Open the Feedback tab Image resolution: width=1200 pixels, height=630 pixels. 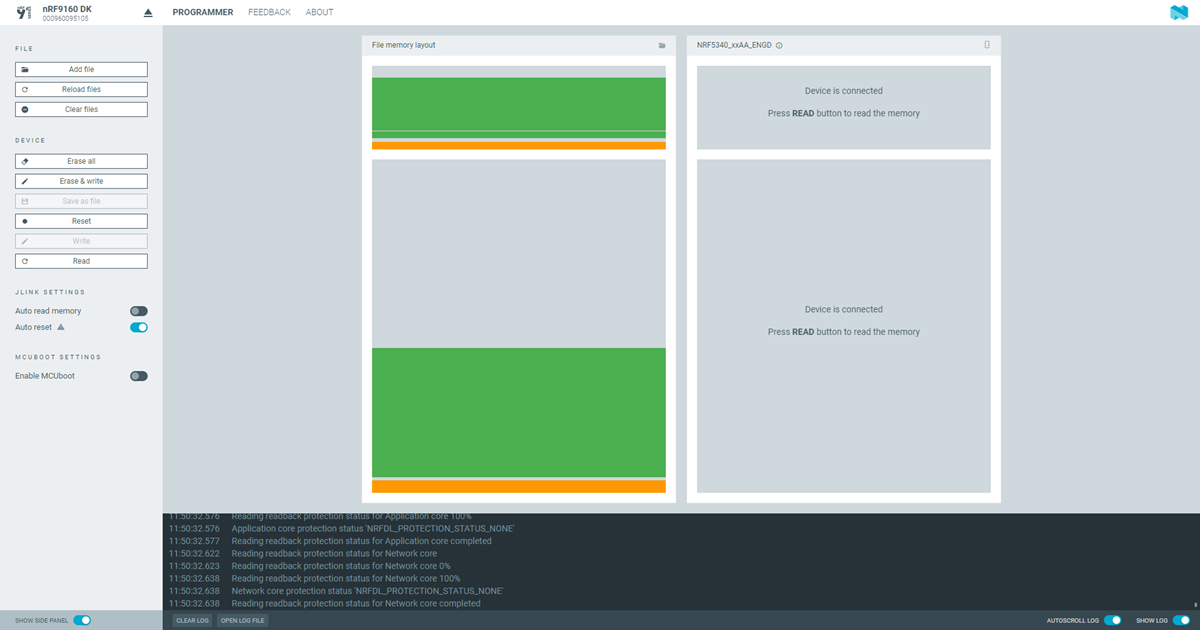(x=269, y=13)
